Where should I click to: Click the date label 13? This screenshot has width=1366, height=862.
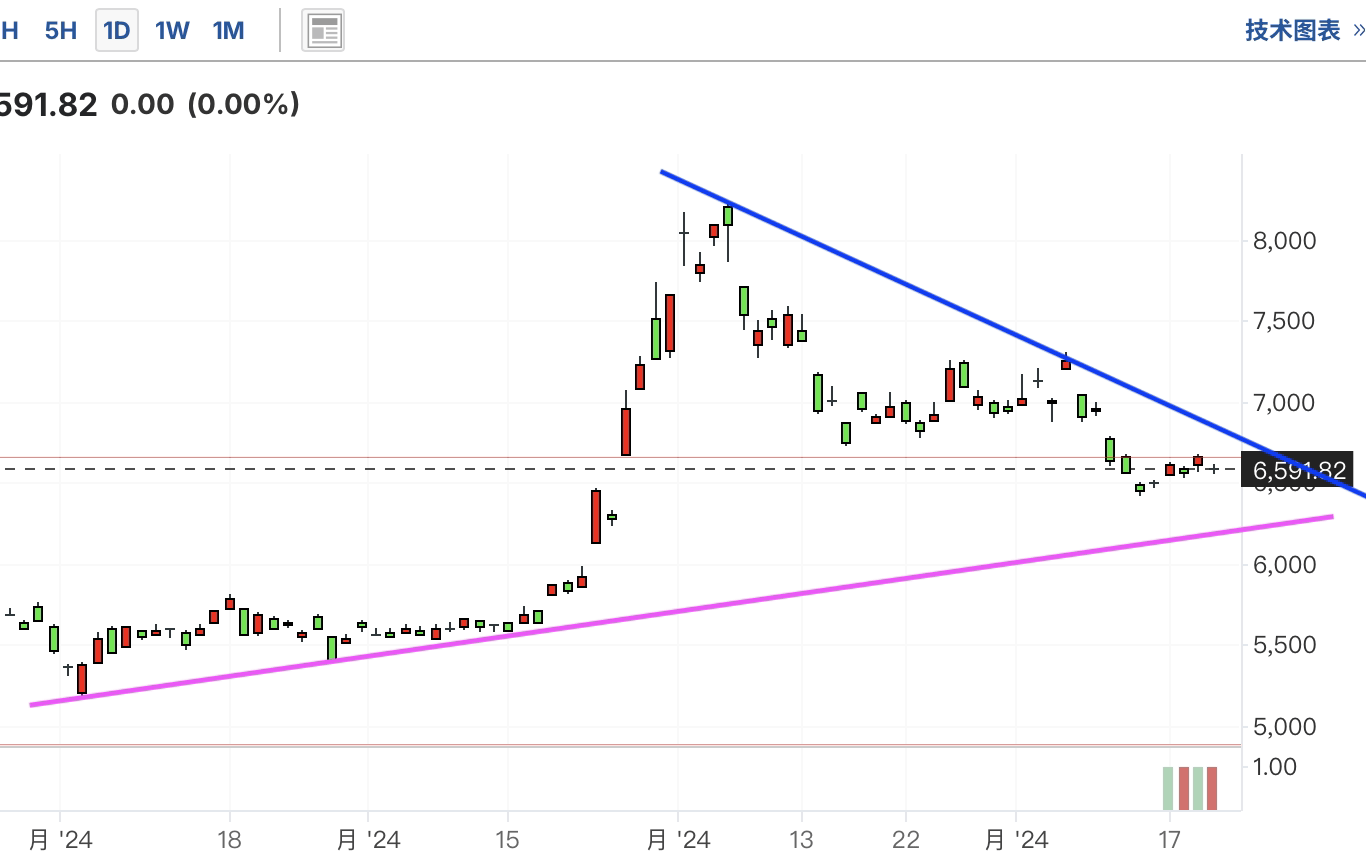pyautogui.click(x=801, y=839)
